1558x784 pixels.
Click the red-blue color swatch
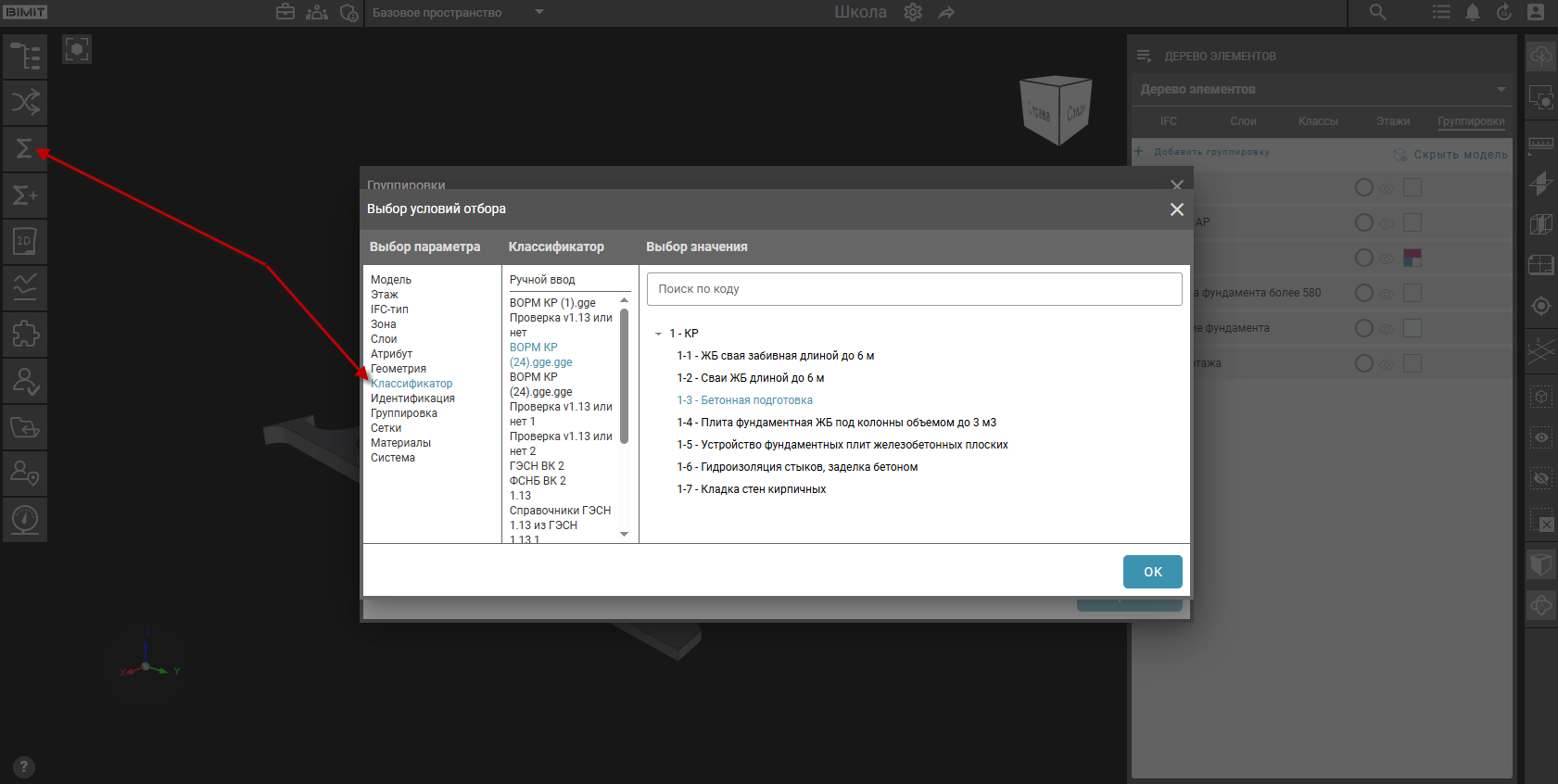pyautogui.click(x=1412, y=258)
